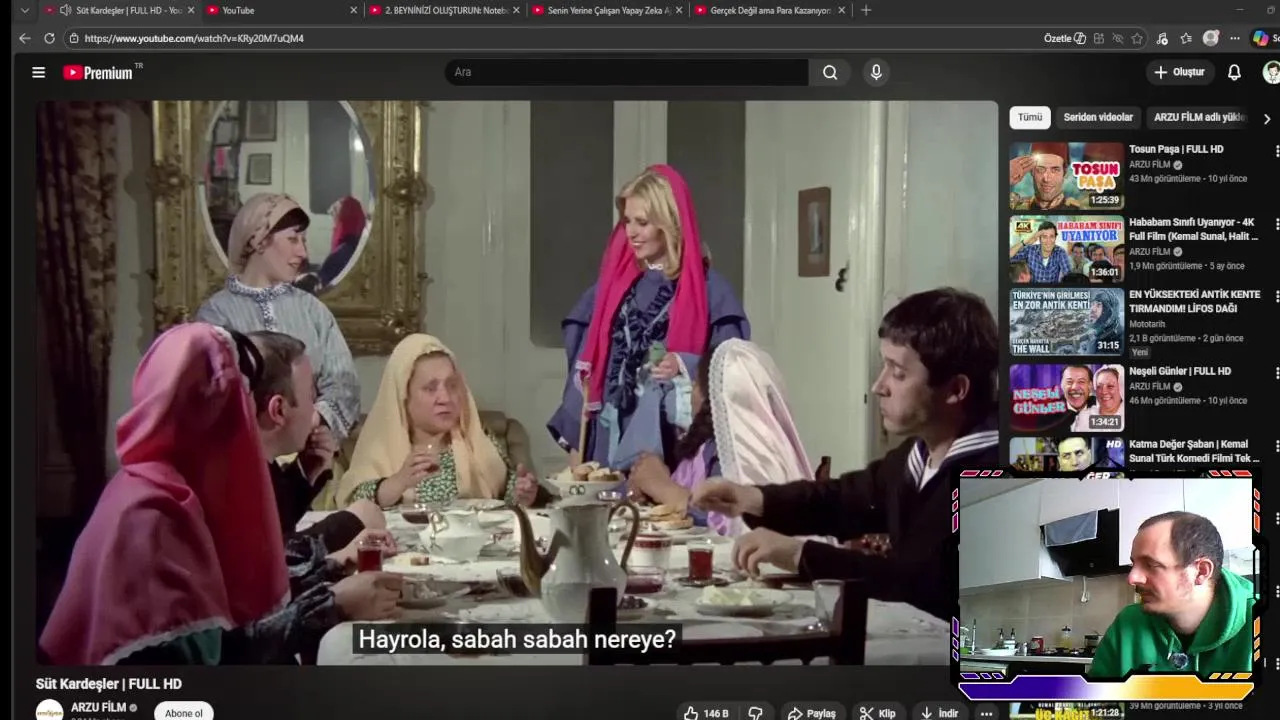
Task: Go back with browser back arrow
Action: [x=24, y=38]
